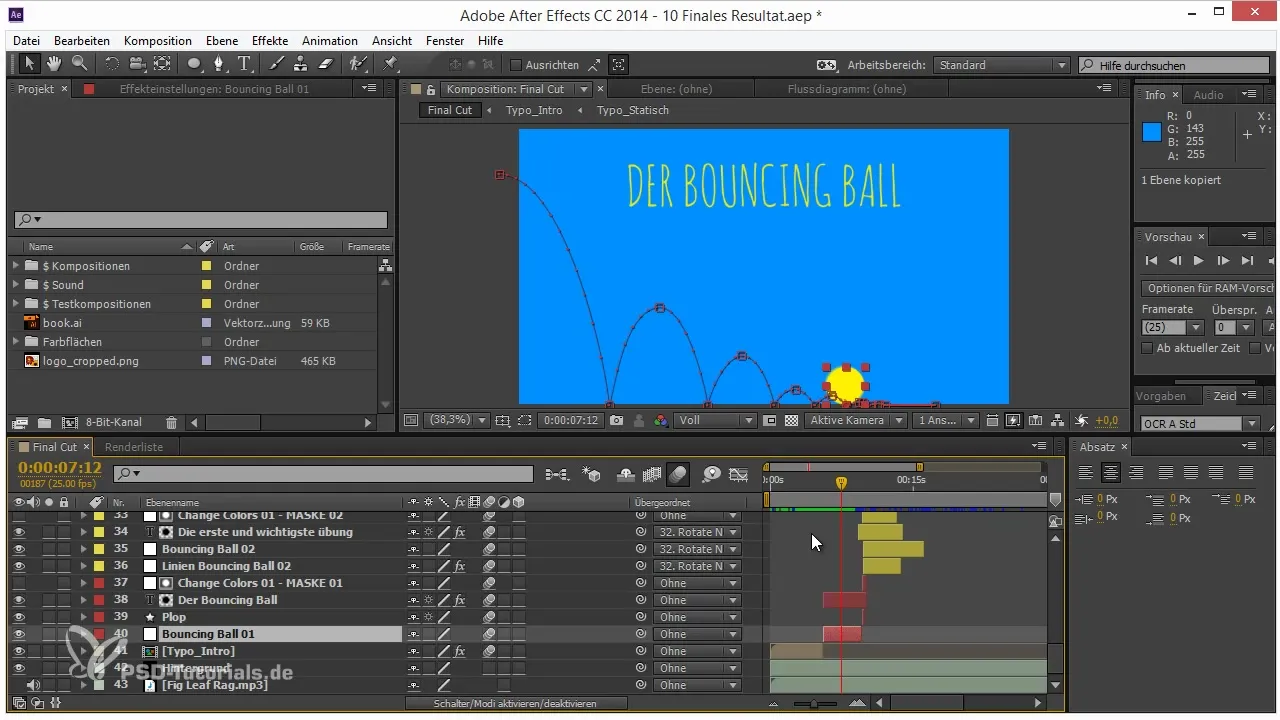Select the Pan Behind anchor point tool

coord(162,64)
